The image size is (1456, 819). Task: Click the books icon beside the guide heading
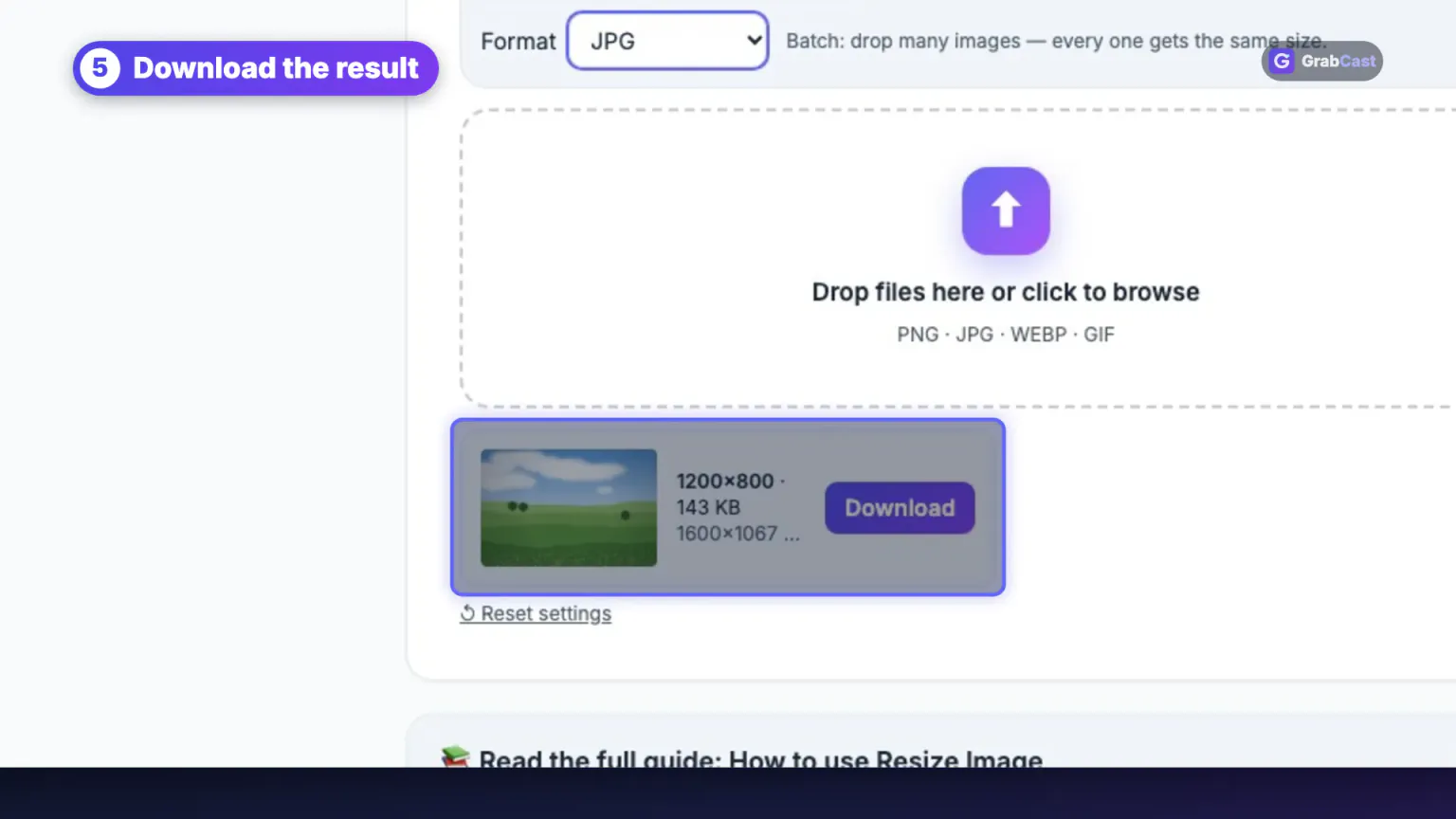455,757
